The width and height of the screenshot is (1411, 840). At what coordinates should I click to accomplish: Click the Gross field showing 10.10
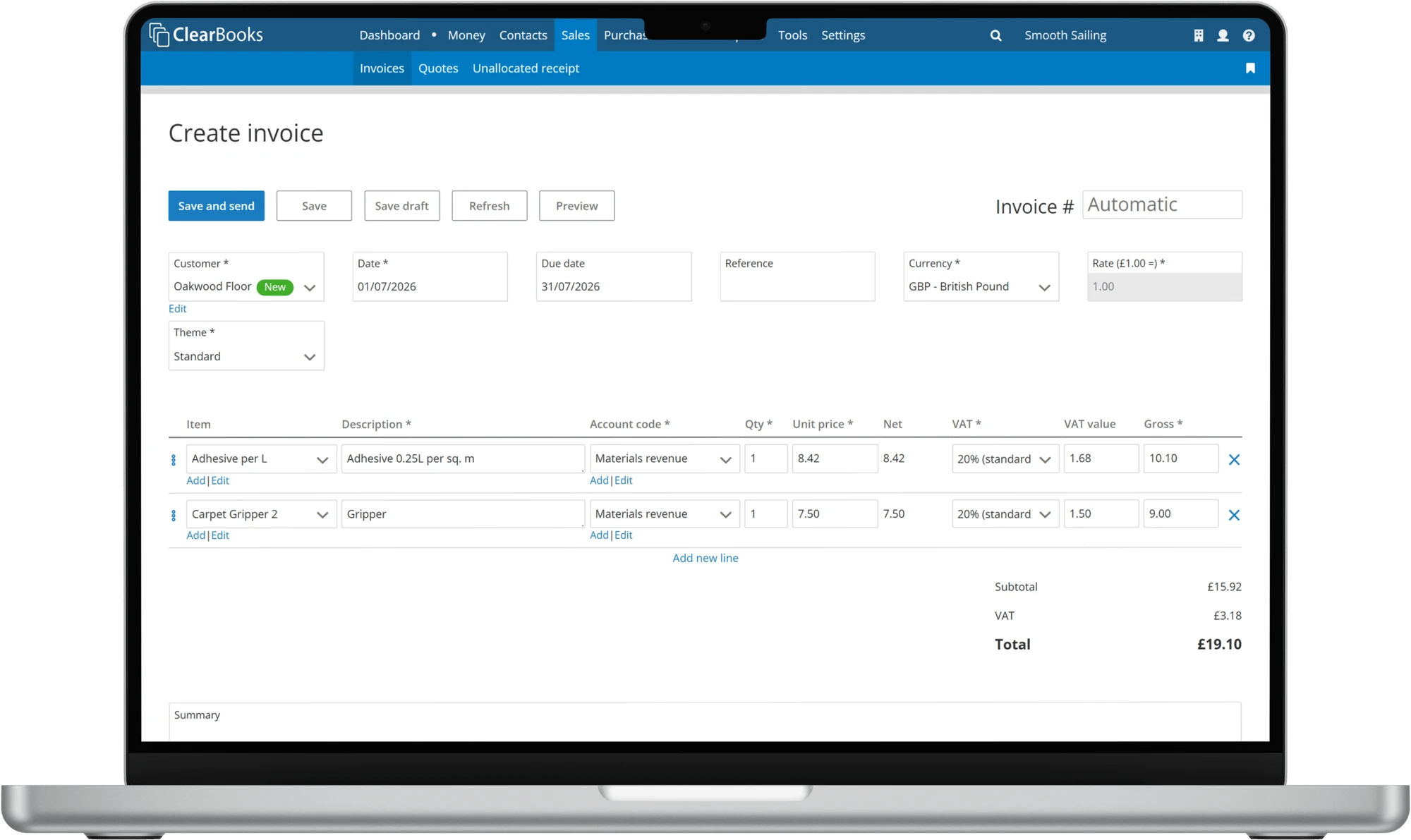pyautogui.click(x=1181, y=458)
